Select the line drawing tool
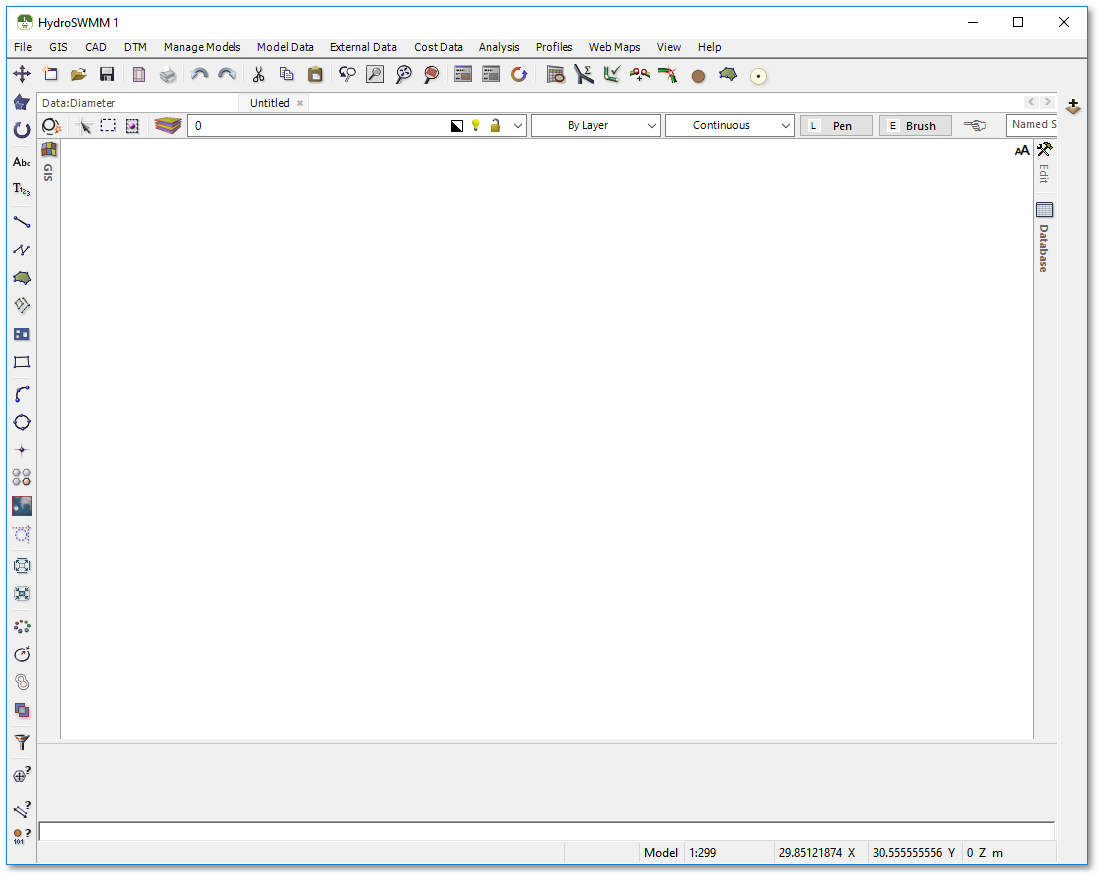The width and height of the screenshot is (1100, 877). coord(22,222)
